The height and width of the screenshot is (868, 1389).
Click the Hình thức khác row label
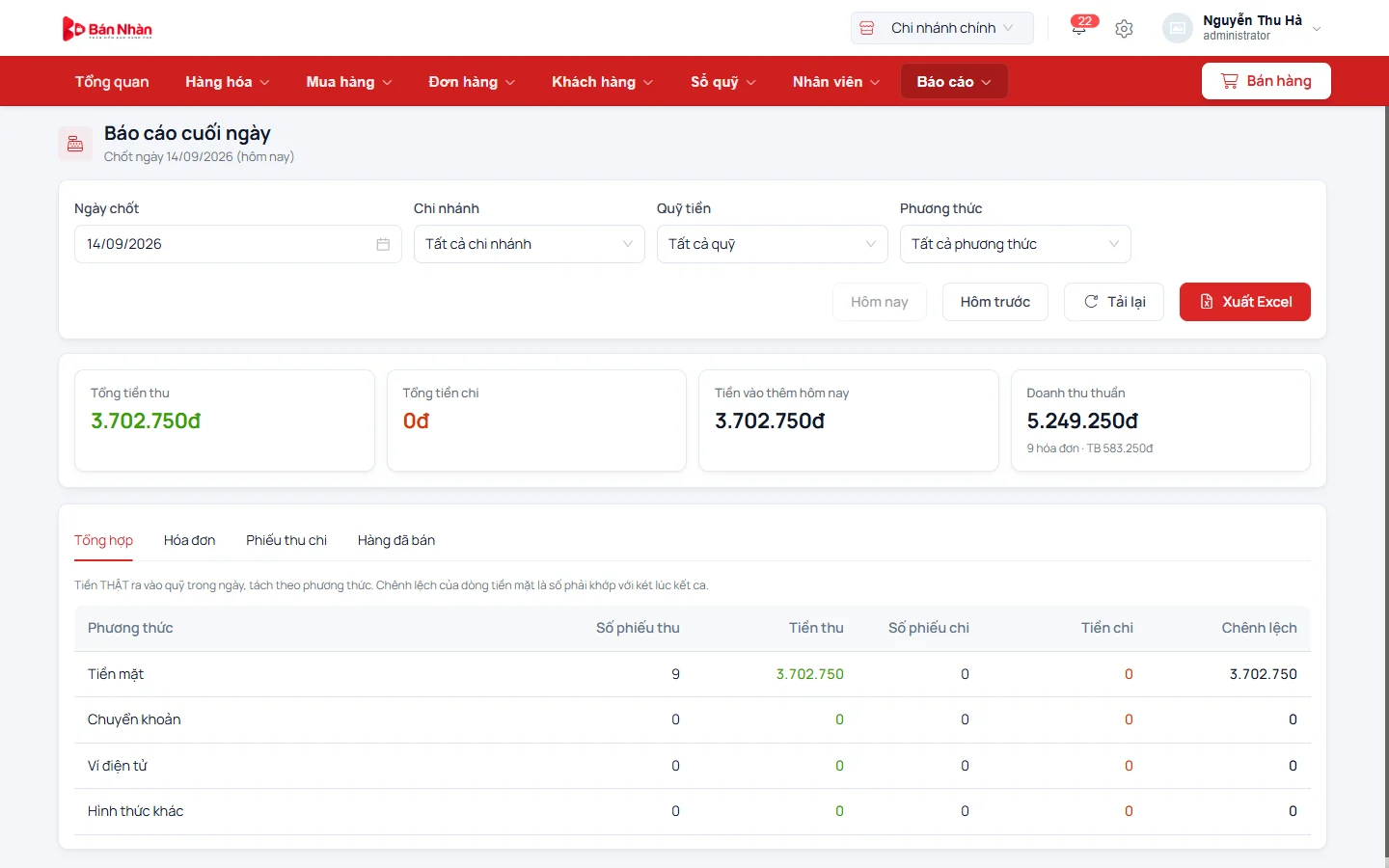(x=135, y=811)
